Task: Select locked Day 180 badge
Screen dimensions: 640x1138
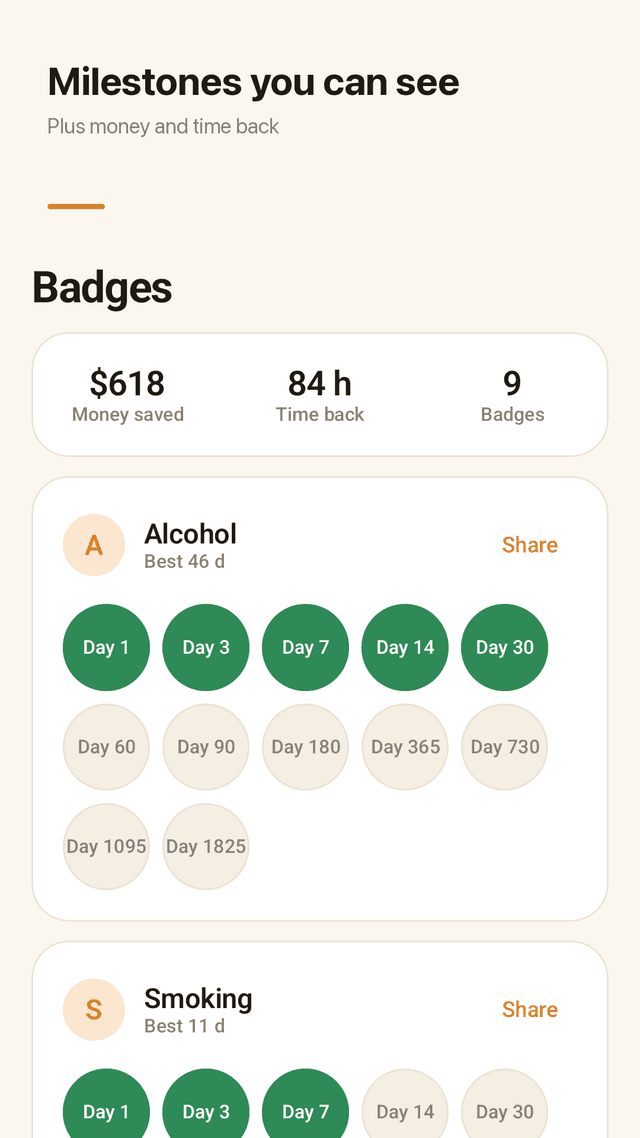Action: pos(305,747)
